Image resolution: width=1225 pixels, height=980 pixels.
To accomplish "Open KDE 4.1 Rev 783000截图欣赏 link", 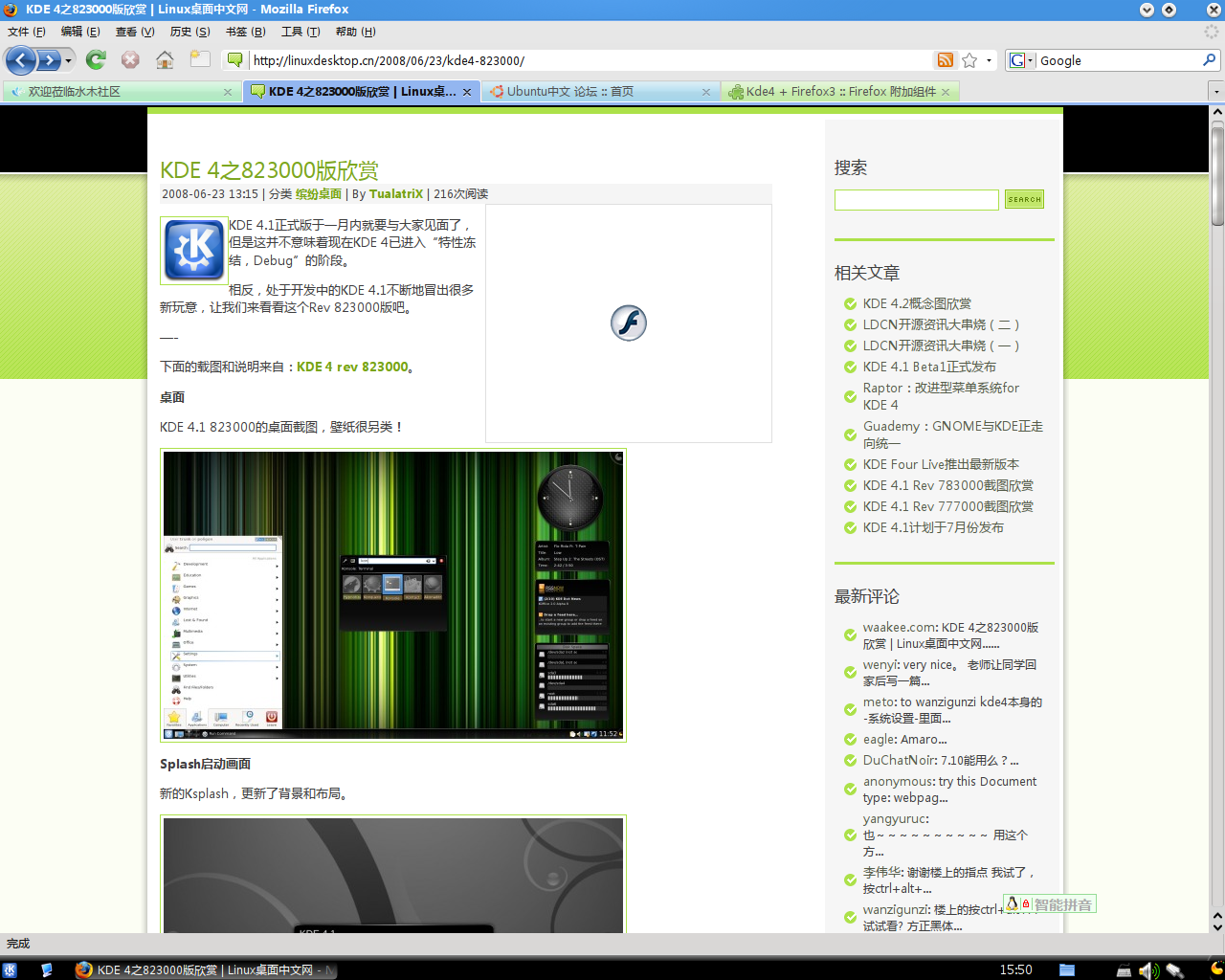I will (x=948, y=485).
